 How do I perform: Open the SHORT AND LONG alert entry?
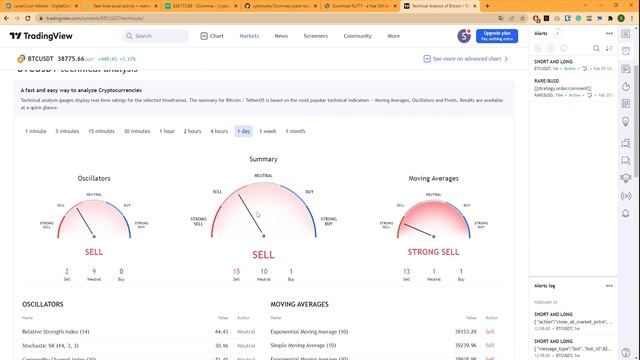(x=573, y=65)
